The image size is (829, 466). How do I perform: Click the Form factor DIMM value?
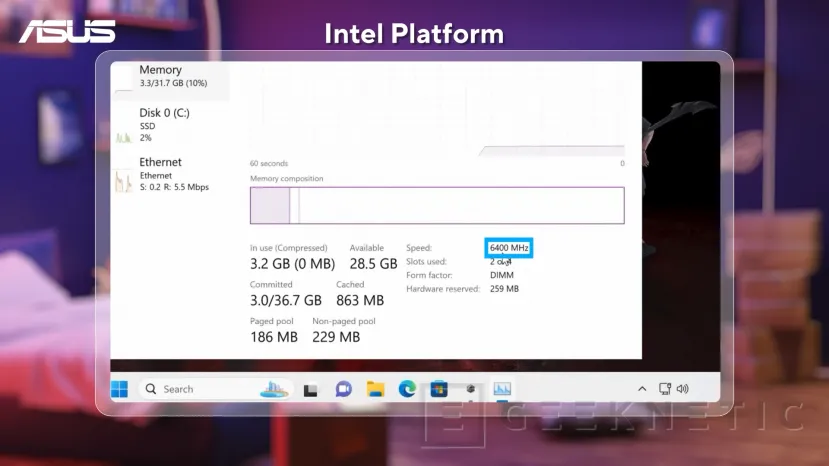point(502,275)
